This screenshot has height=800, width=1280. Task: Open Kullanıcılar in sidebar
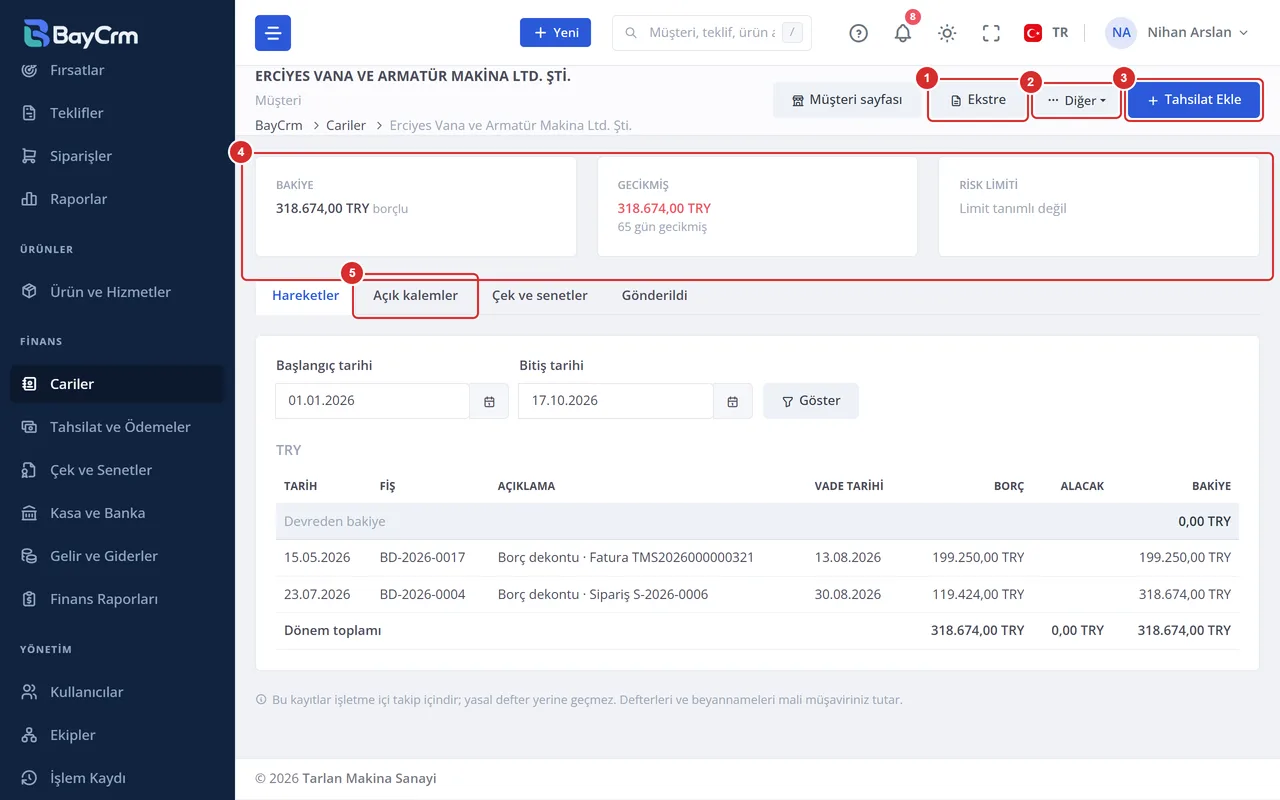tap(117, 692)
